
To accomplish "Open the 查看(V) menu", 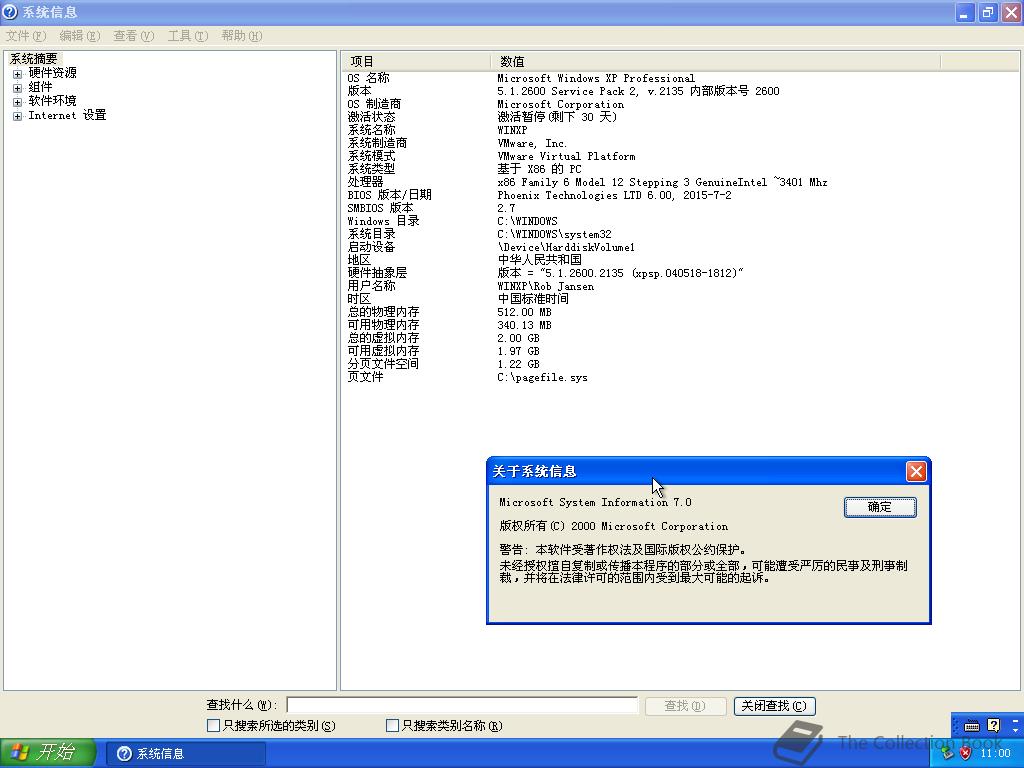I will click(133, 36).
